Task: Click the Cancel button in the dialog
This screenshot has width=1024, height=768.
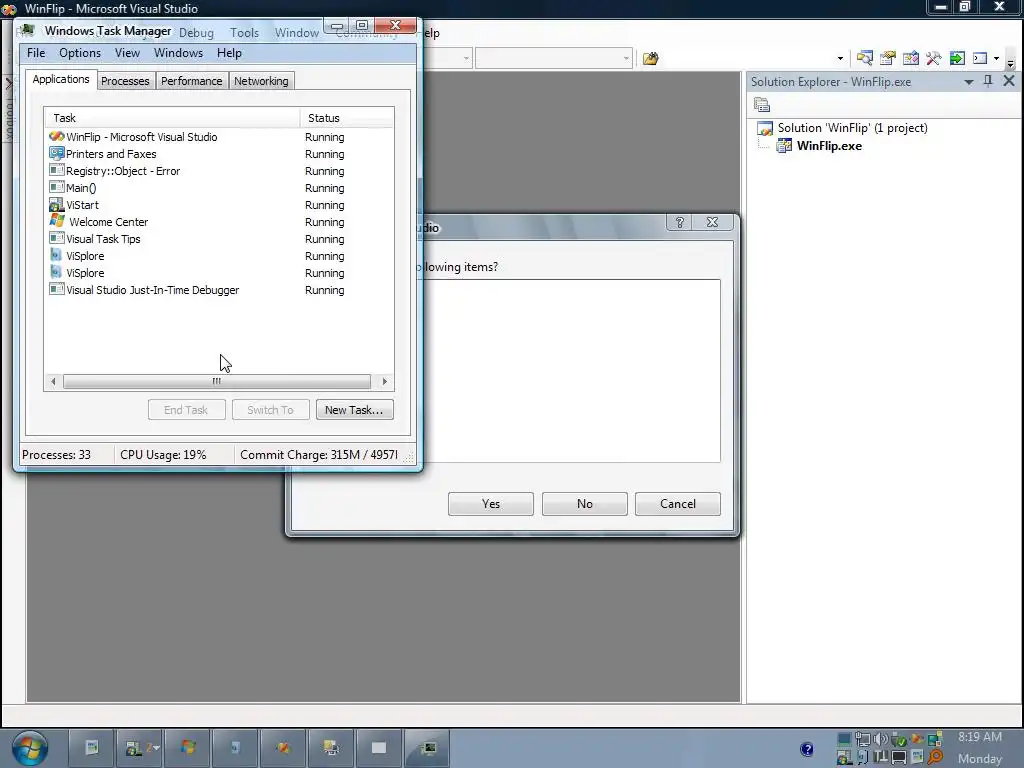Action: tap(678, 504)
